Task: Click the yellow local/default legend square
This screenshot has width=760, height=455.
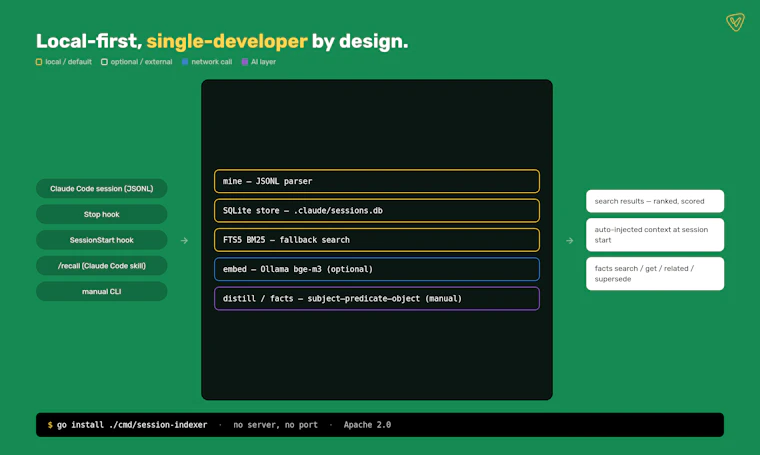Action: 39,62
